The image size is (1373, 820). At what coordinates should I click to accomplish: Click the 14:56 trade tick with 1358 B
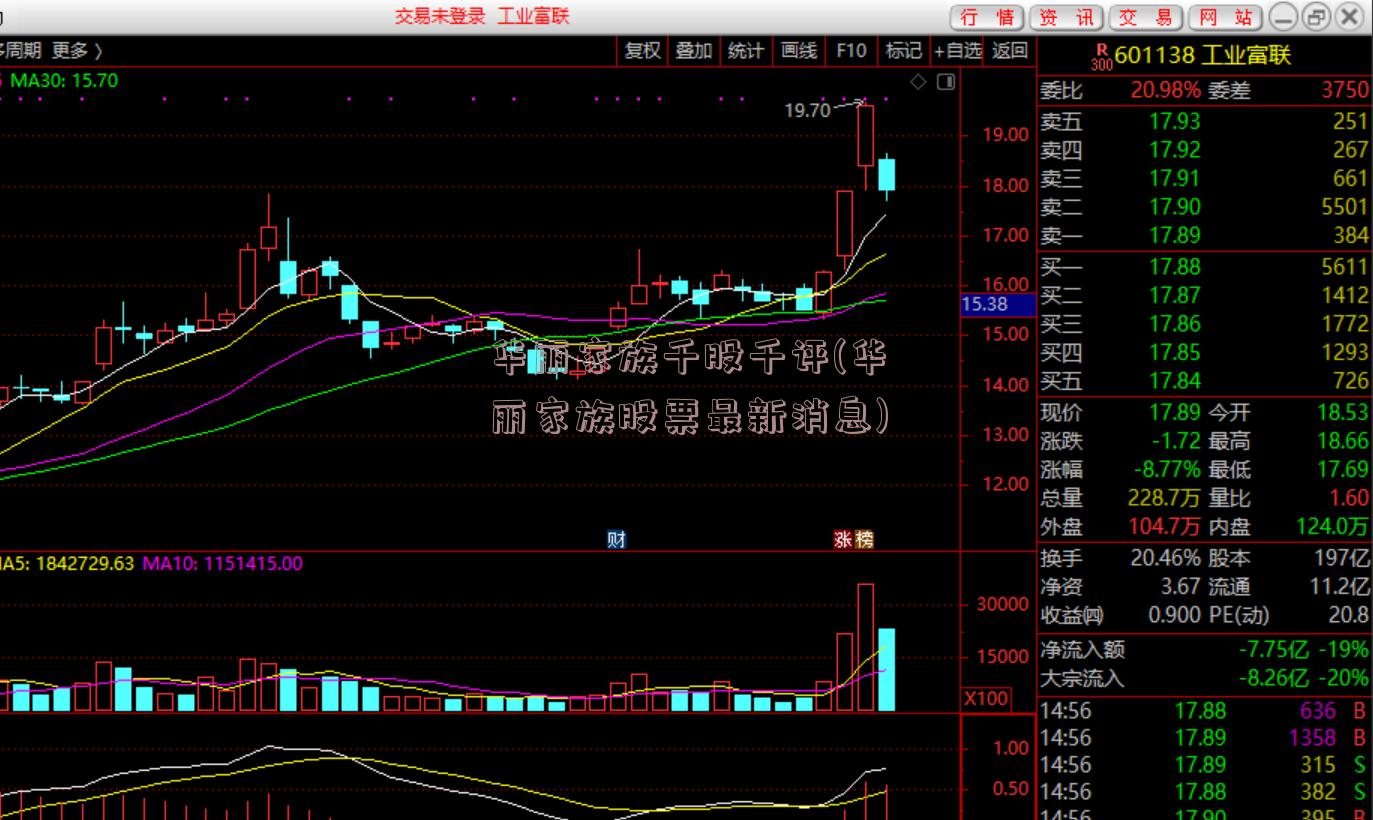click(1204, 738)
